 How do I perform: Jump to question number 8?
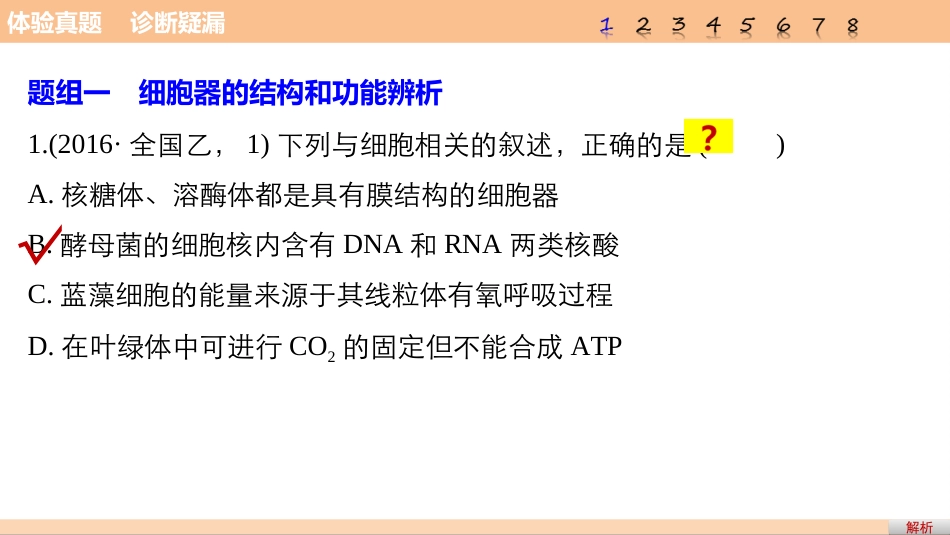tap(852, 26)
